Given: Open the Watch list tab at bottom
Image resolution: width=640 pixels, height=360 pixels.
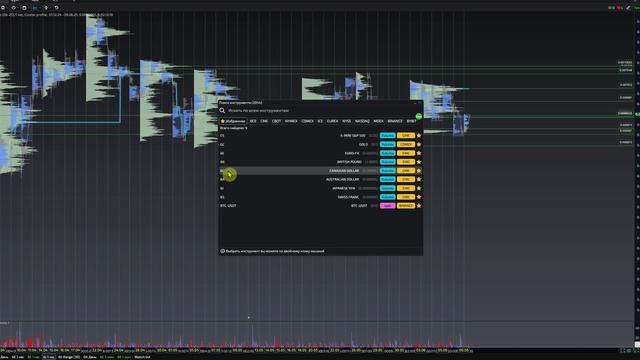Looking at the screenshot, I should tap(142, 357).
